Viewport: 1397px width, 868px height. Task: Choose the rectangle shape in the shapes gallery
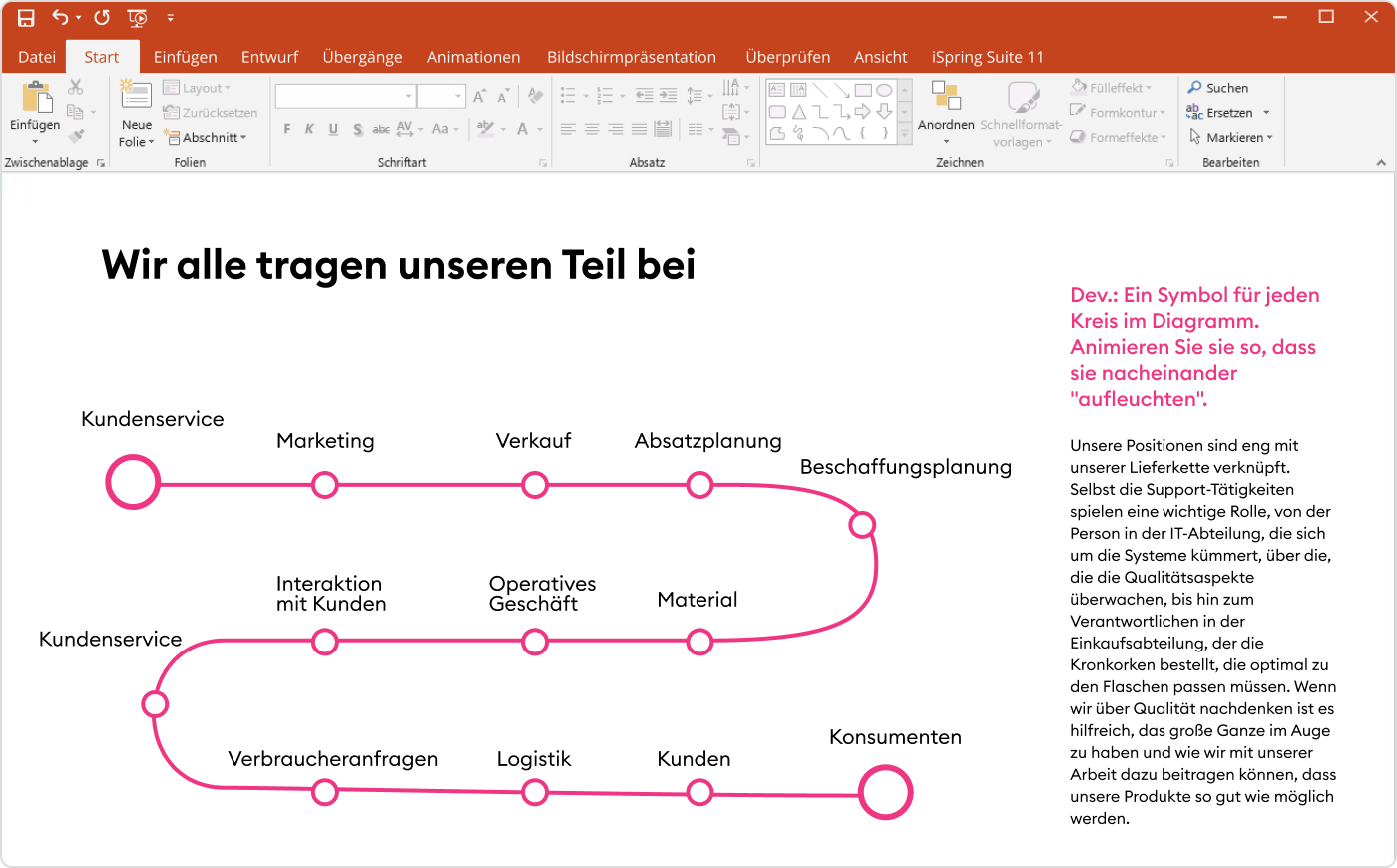tap(863, 90)
